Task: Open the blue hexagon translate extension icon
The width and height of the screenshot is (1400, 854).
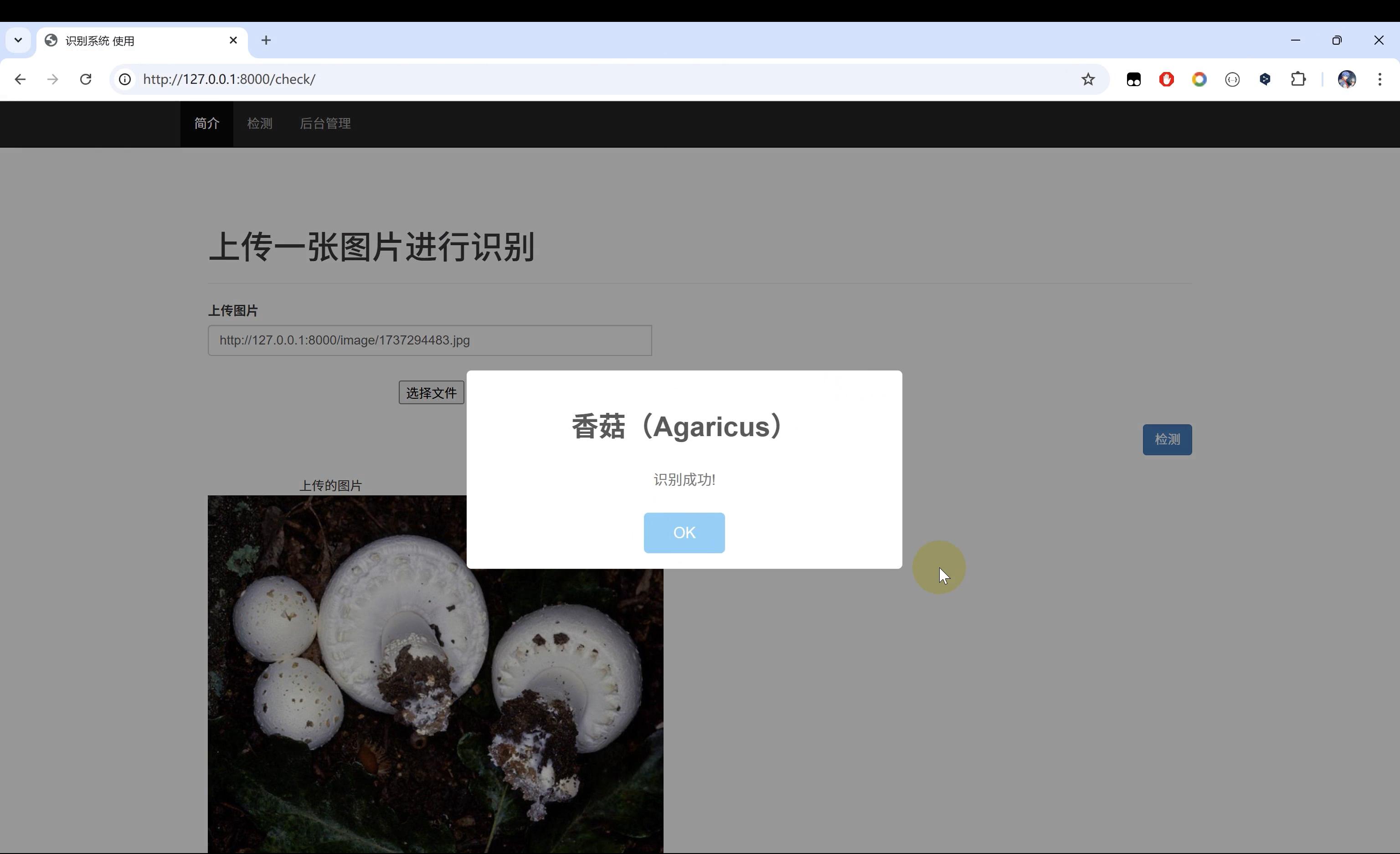Action: pyautogui.click(x=1265, y=79)
